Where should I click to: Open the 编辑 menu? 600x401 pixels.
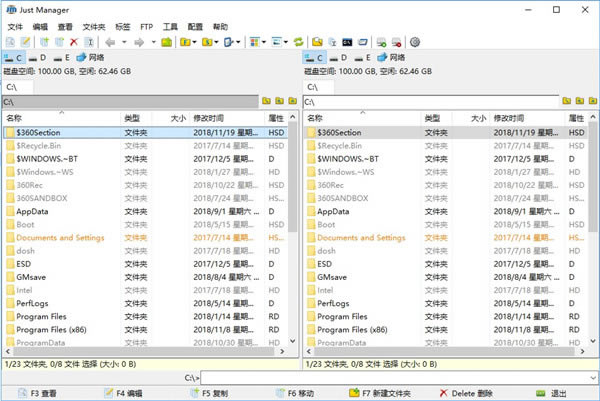40,27
